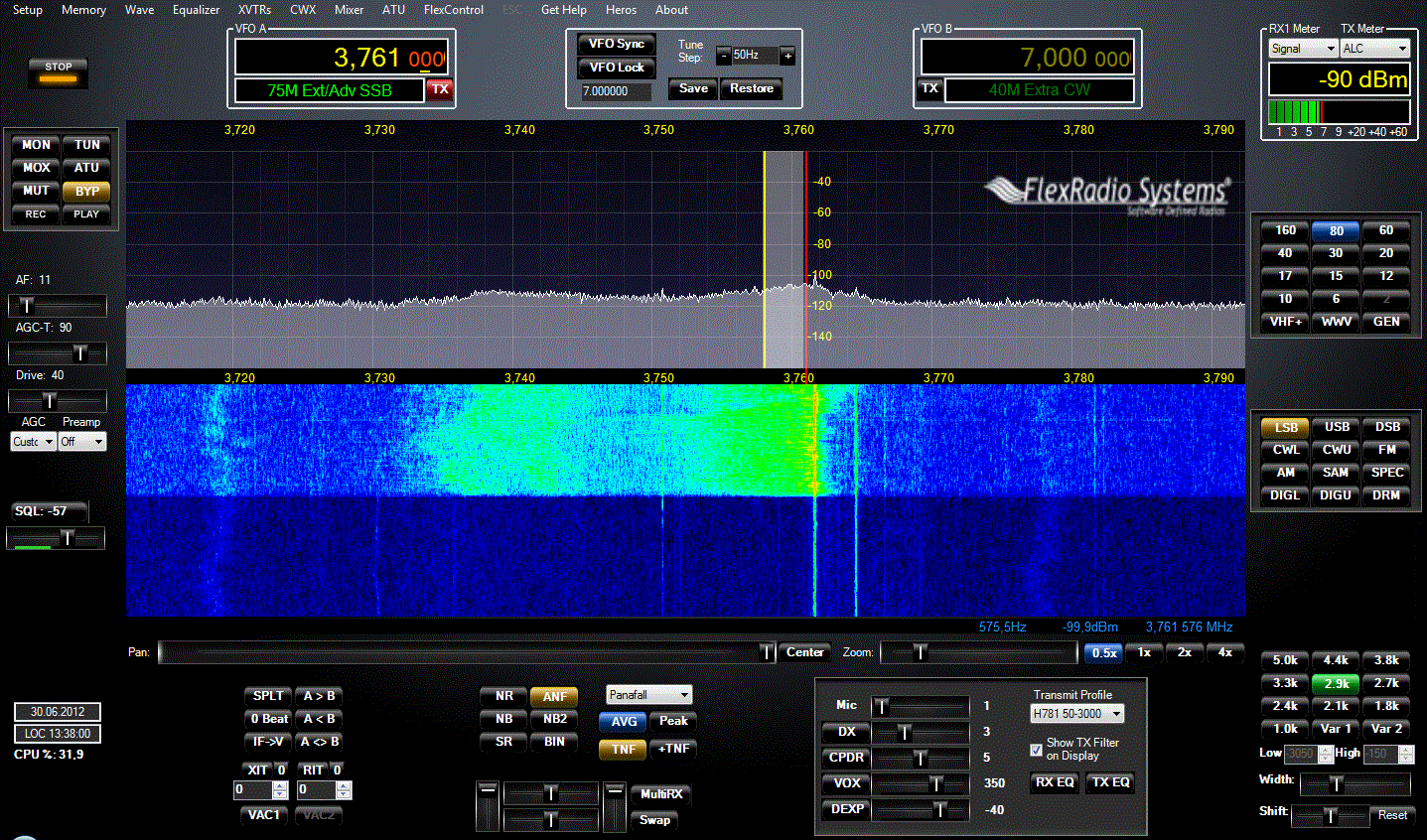The image size is (1427, 840).
Task: Open the Panafall display mode dropdown
Action: [x=648, y=695]
